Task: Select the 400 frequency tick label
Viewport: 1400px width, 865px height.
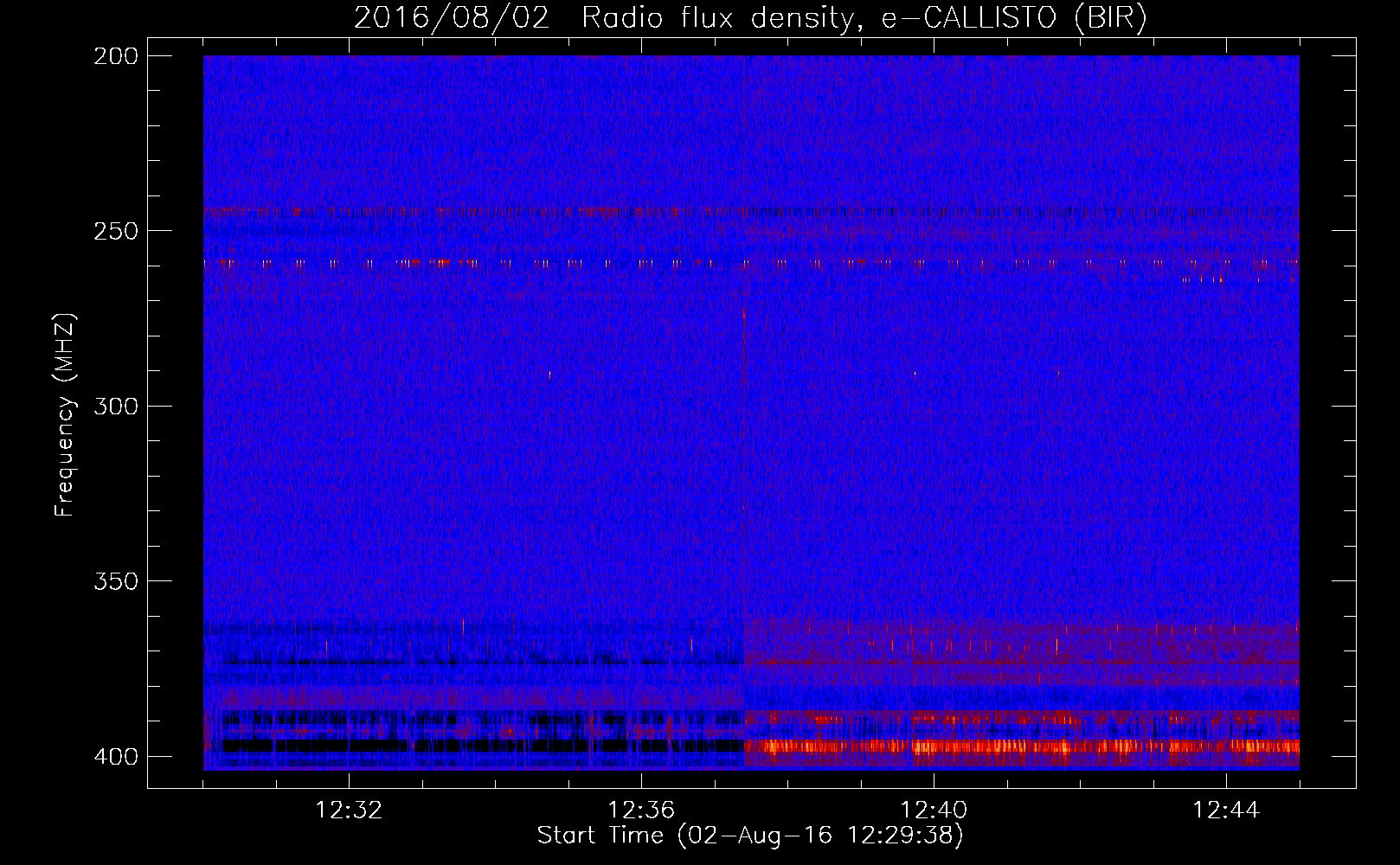Action: pyautogui.click(x=116, y=756)
